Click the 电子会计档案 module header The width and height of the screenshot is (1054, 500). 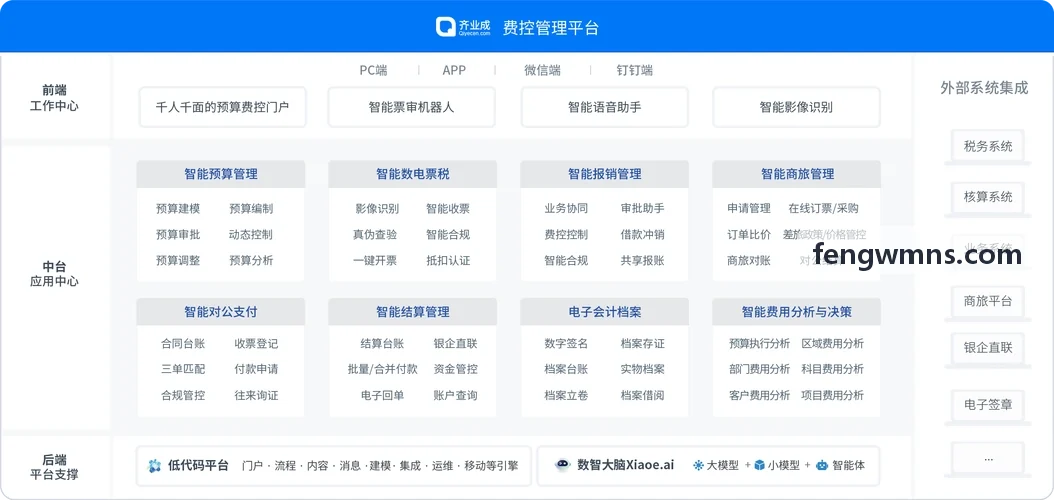tap(604, 312)
